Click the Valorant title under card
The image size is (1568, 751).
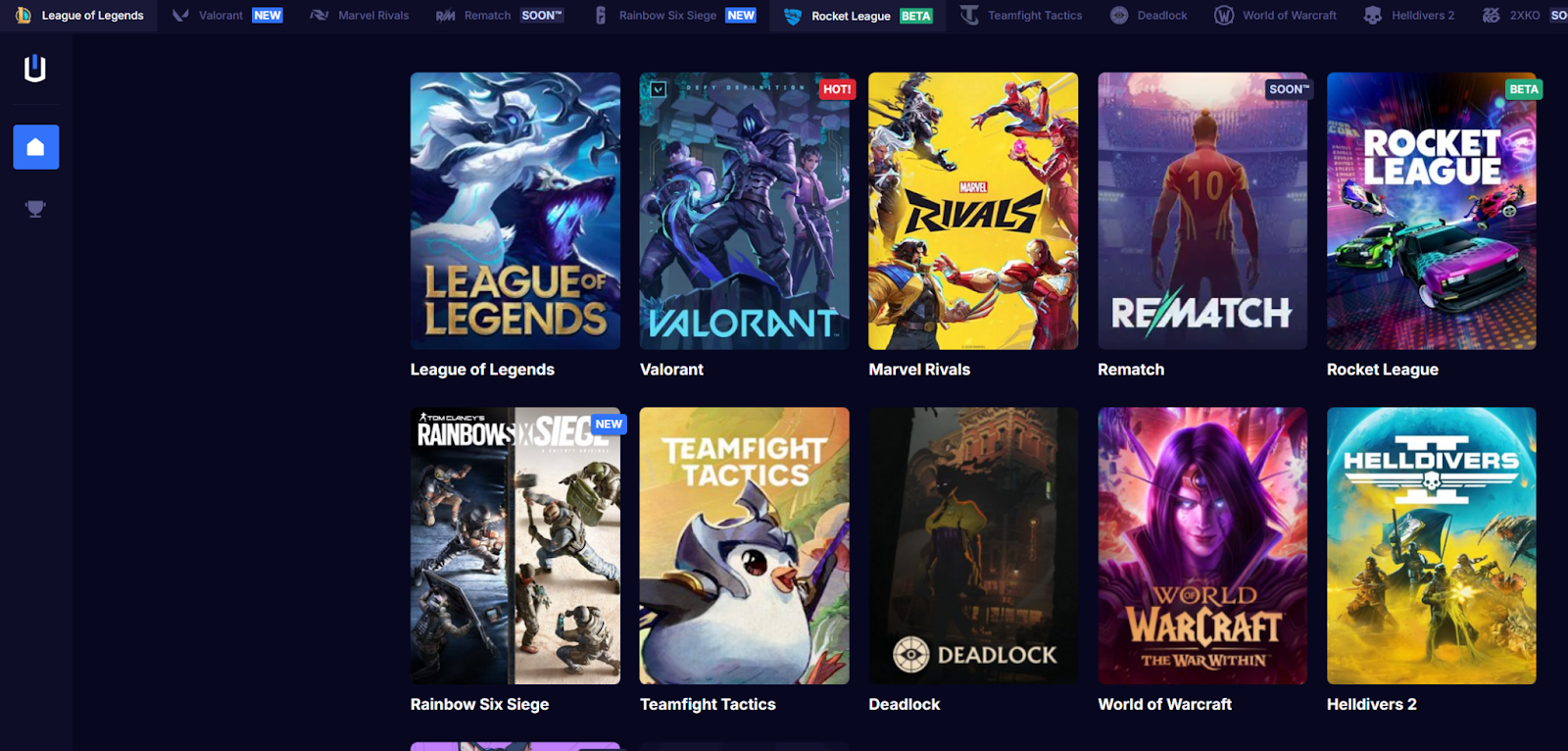pyautogui.click(x=671, y=370)
